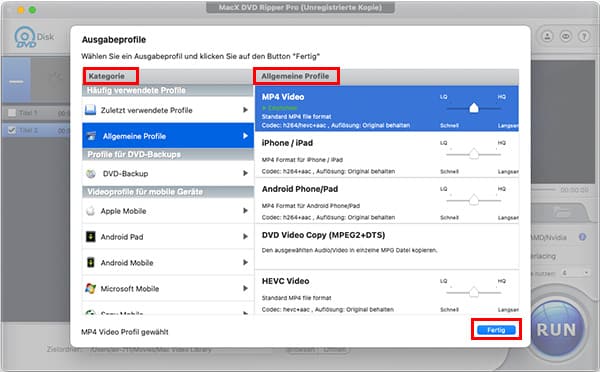Expand Apple Mobile arrow
The image size is (600, 372).
coord(245,211)
